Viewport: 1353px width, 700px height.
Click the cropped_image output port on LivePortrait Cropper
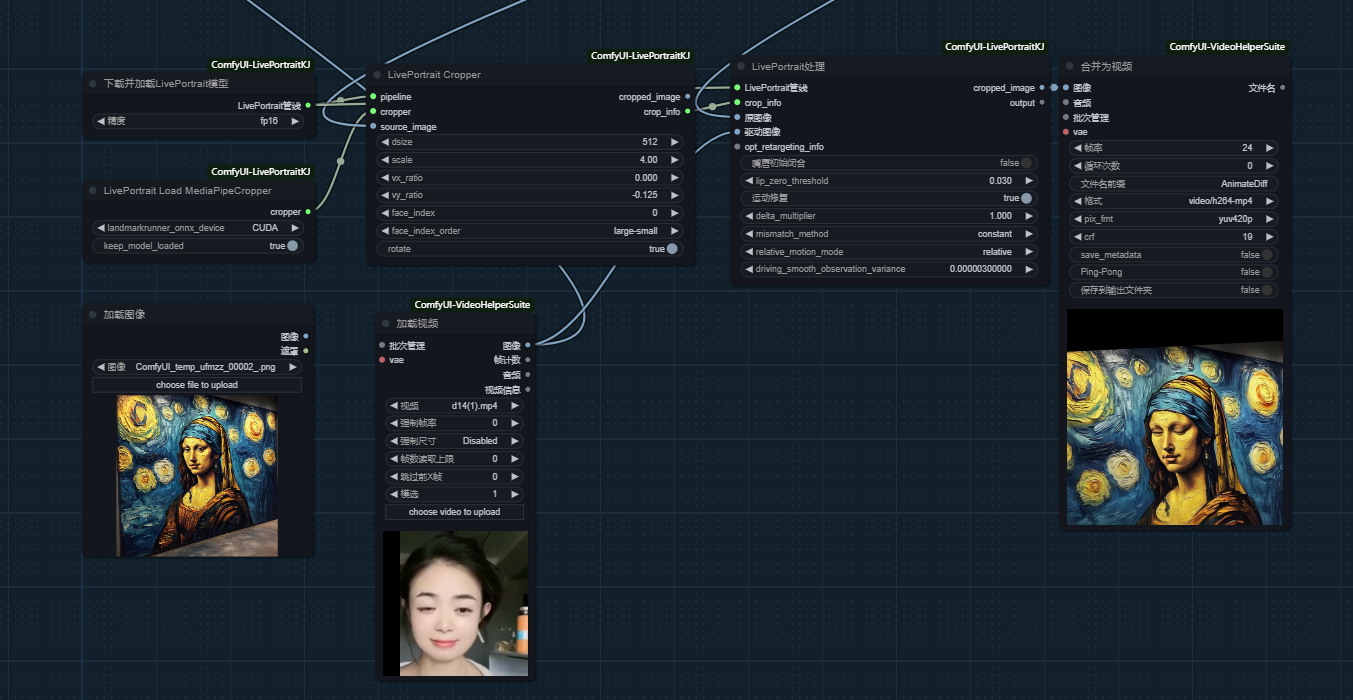tap(687, 97)
